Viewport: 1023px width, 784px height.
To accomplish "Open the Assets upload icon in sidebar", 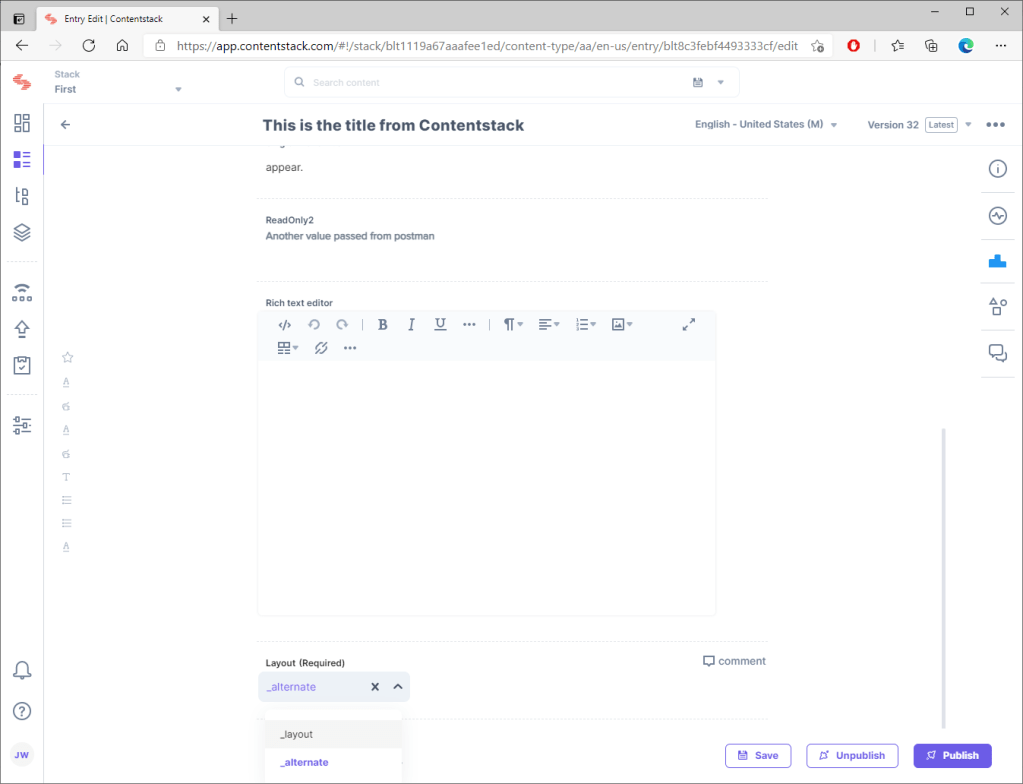I will [x=22, y=329].
